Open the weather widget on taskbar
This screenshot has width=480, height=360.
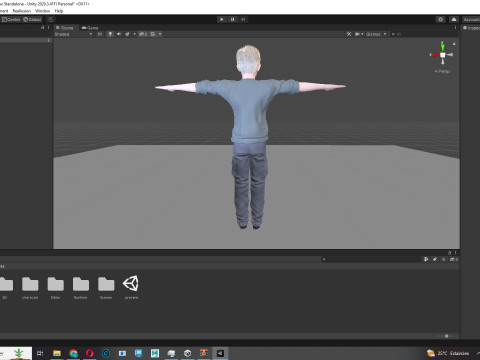[x=448, y=353]
